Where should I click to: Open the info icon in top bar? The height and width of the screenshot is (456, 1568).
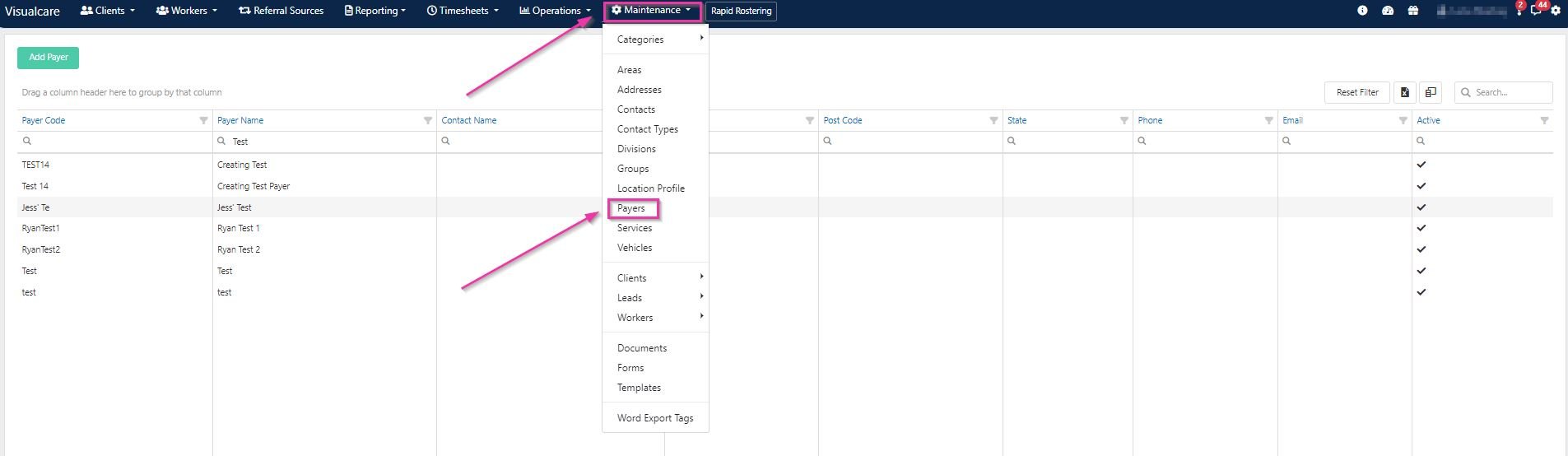[x=1362, y=11]
